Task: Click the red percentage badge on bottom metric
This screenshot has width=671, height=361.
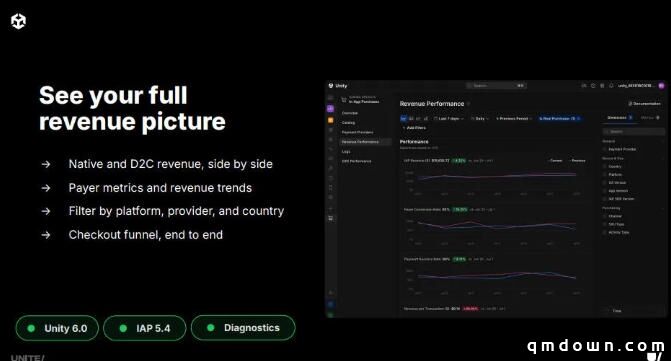Action: pyautogui.click(x=470, y=308)
